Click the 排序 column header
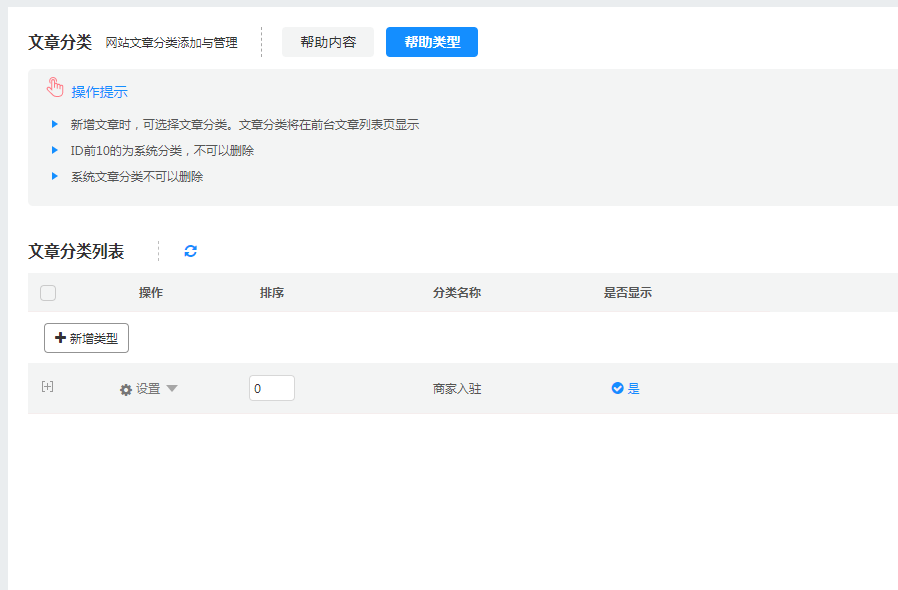898x590 pixels. pos(272,293)
